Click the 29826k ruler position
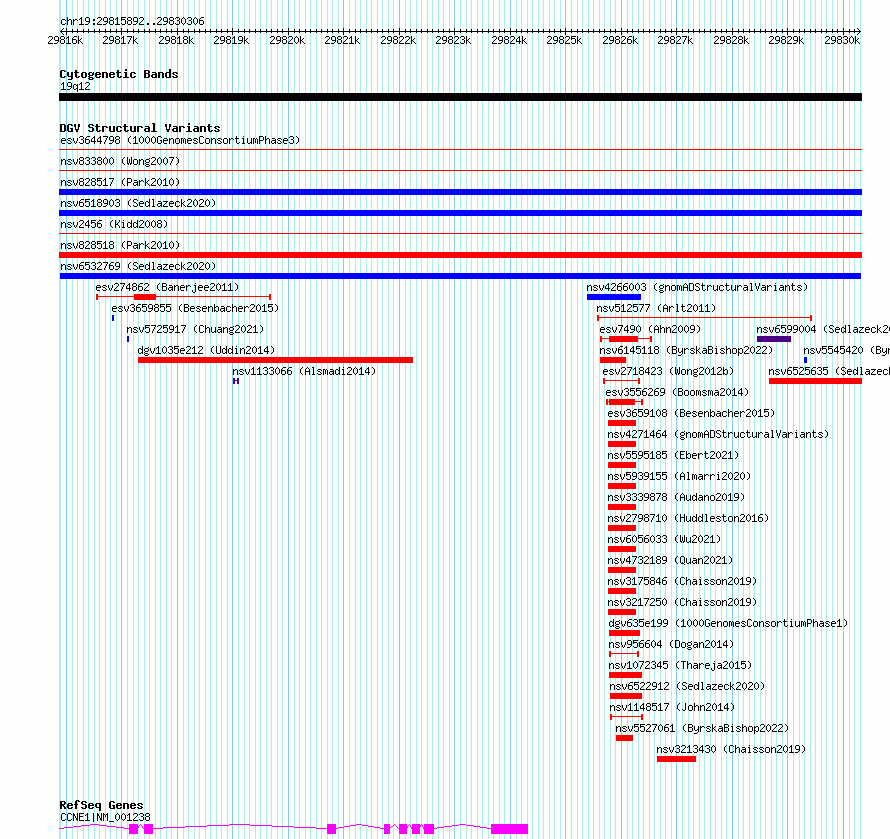The height and width of the screenshot is (839, 890). 620,40
